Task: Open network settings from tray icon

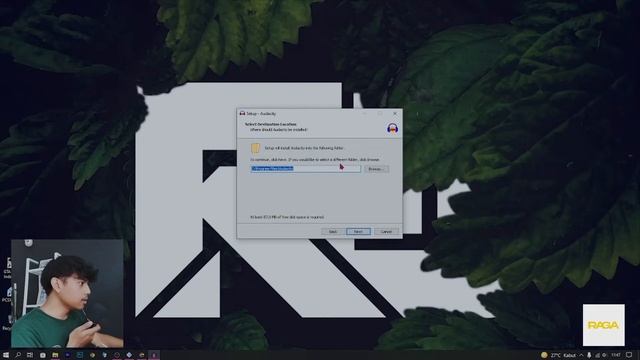Action: 598,355
